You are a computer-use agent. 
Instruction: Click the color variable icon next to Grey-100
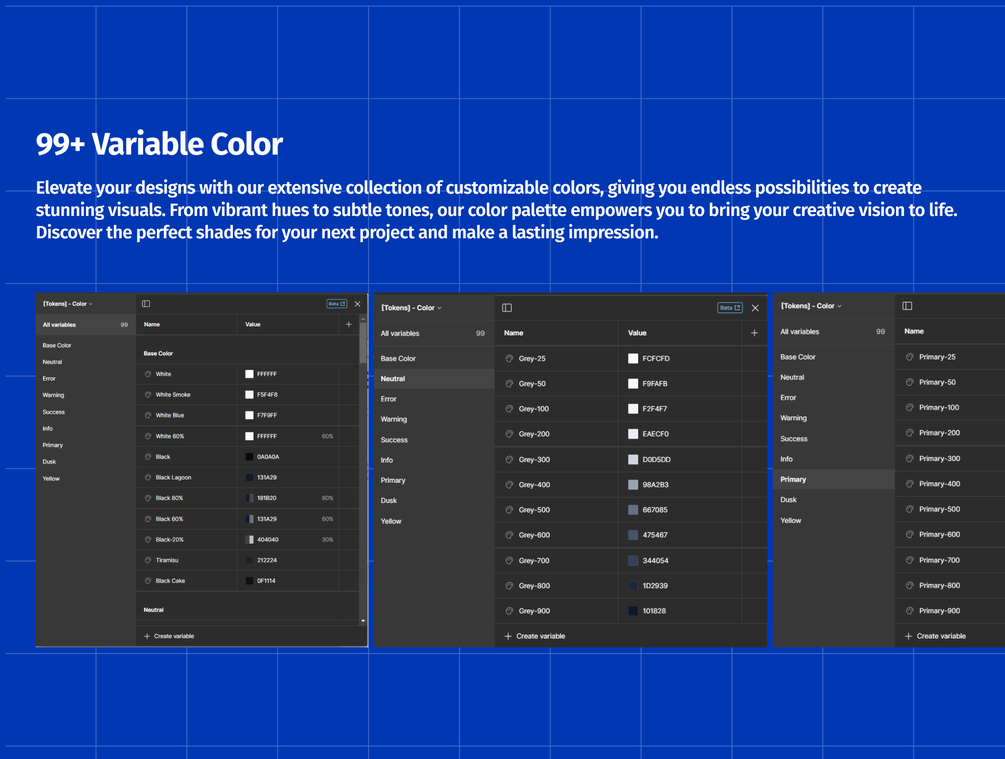pyautogui.click(x=509, y=408)
